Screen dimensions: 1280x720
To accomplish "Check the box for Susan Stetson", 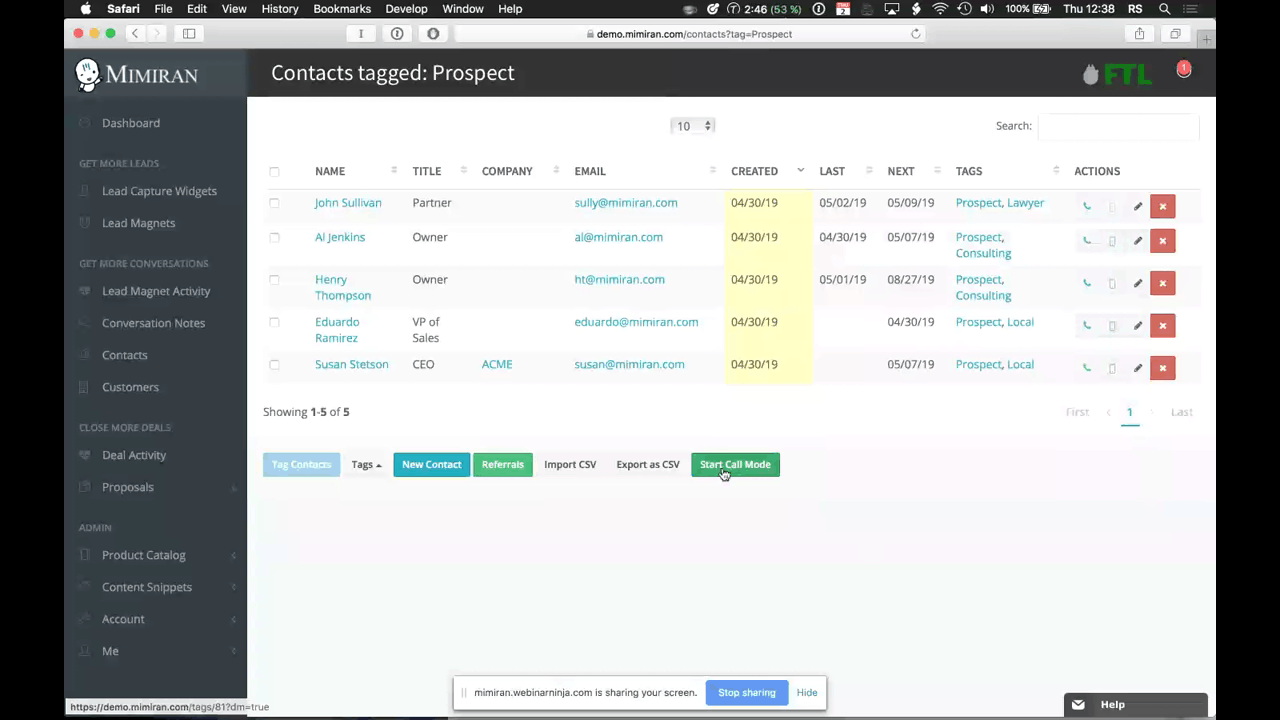I will click(x=274, y=365).
